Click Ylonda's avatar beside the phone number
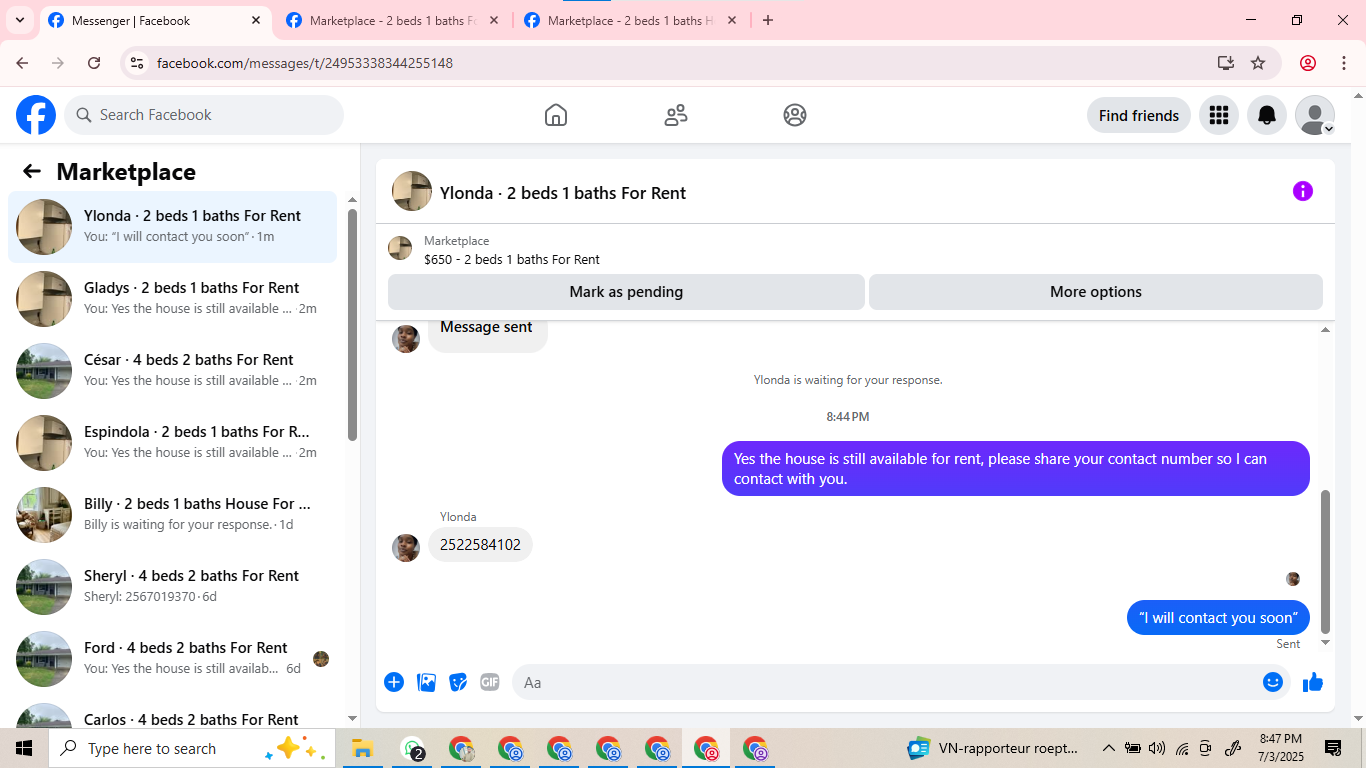This screenshot has height=768, width=1366. [x=406, y=548]
